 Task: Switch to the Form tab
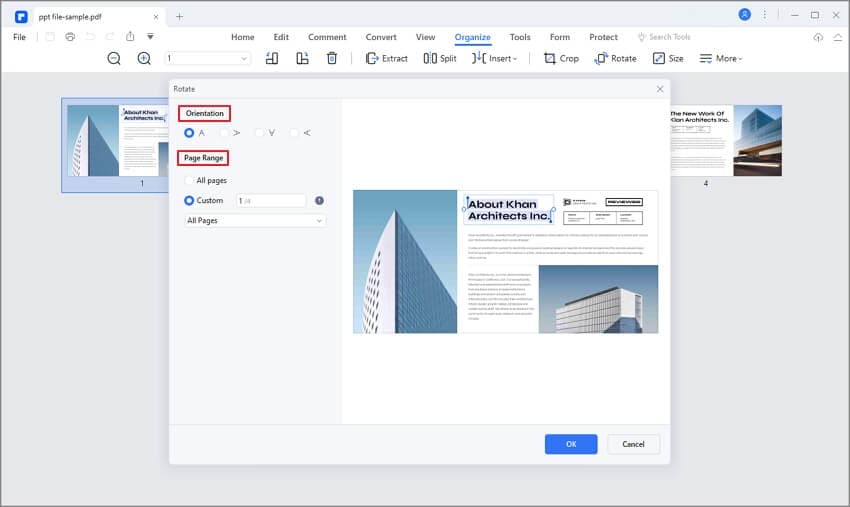point(559,37)
